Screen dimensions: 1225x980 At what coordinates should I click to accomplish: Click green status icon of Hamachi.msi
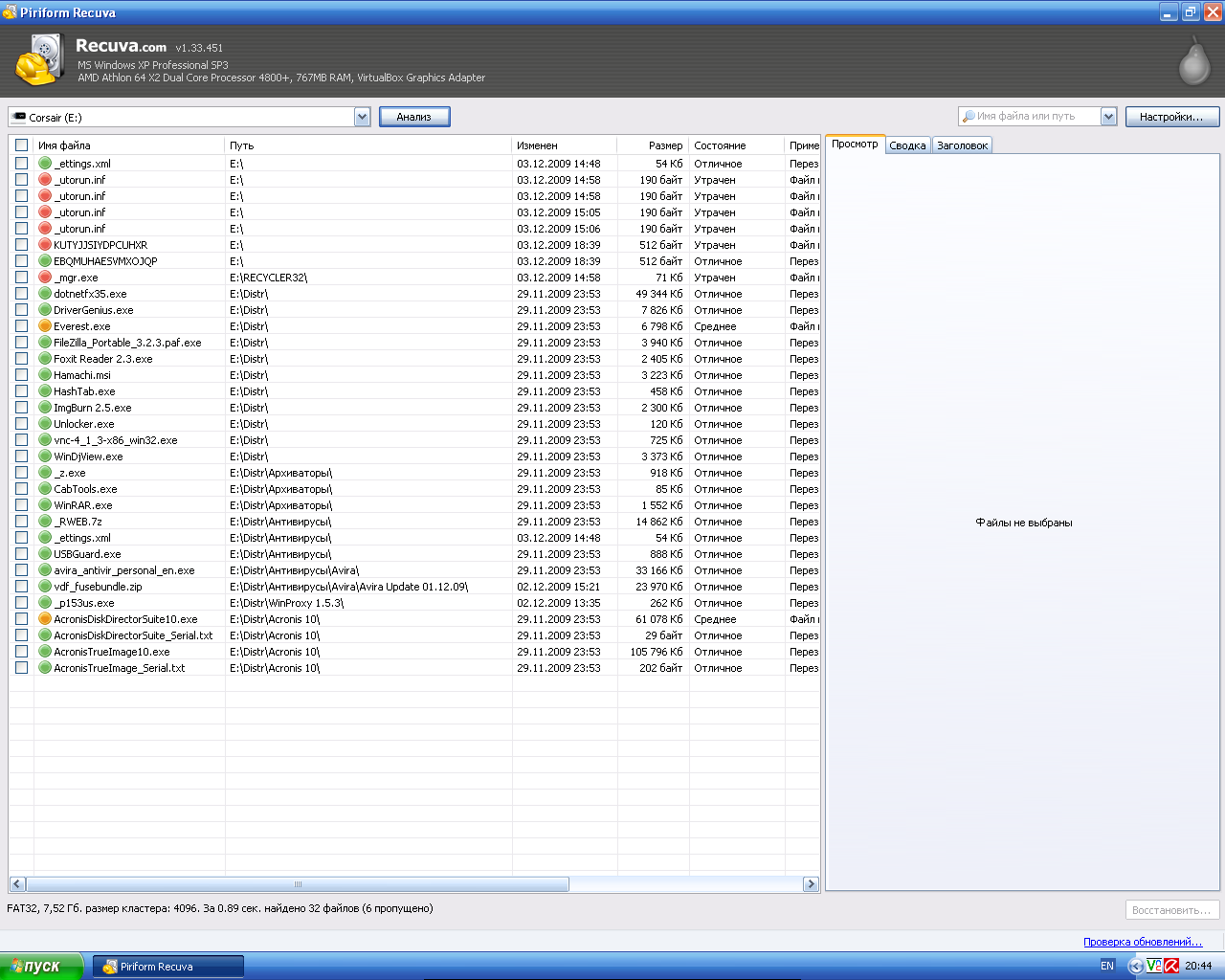coord(45,375)
